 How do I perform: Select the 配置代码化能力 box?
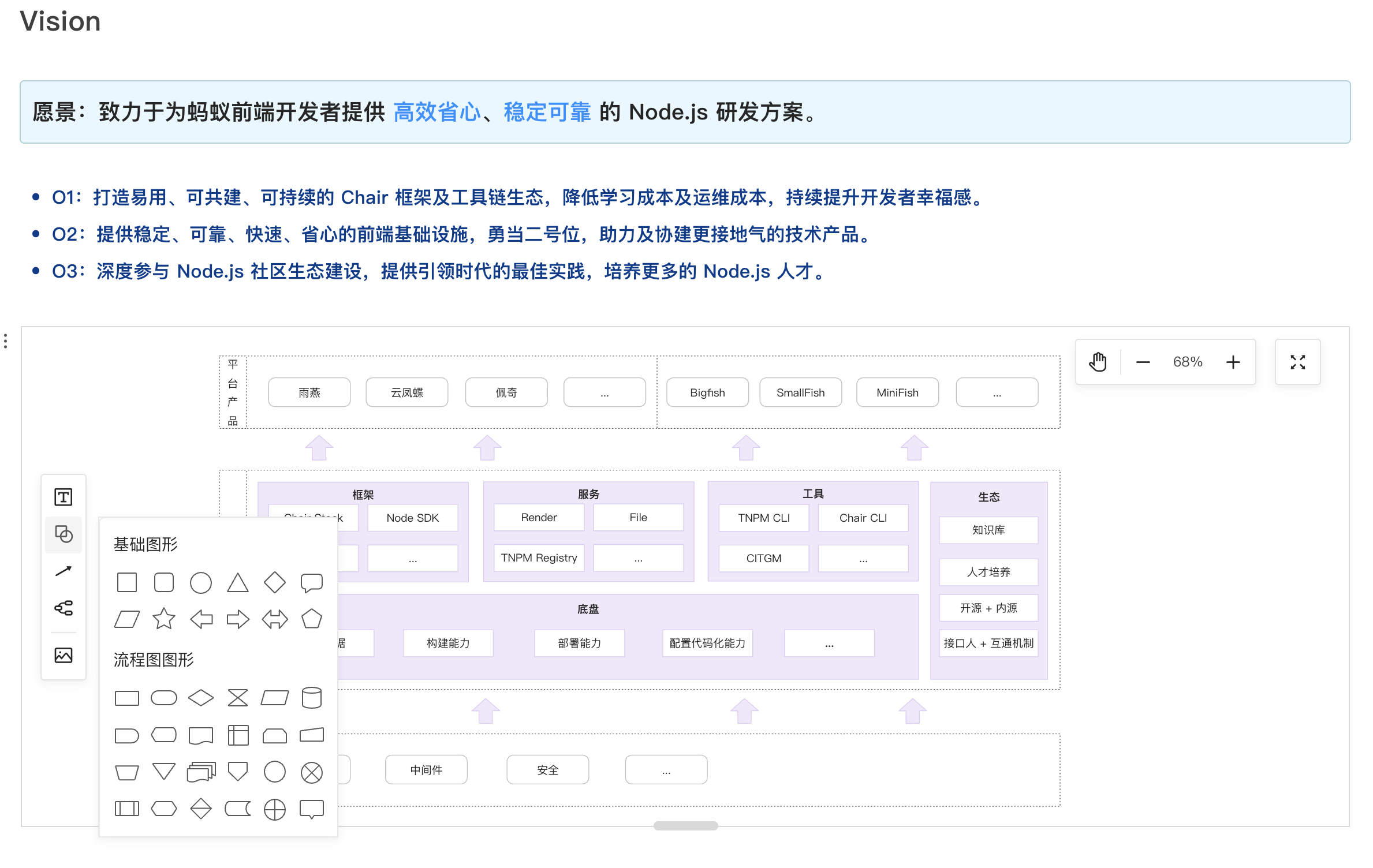tap(707, 643)
